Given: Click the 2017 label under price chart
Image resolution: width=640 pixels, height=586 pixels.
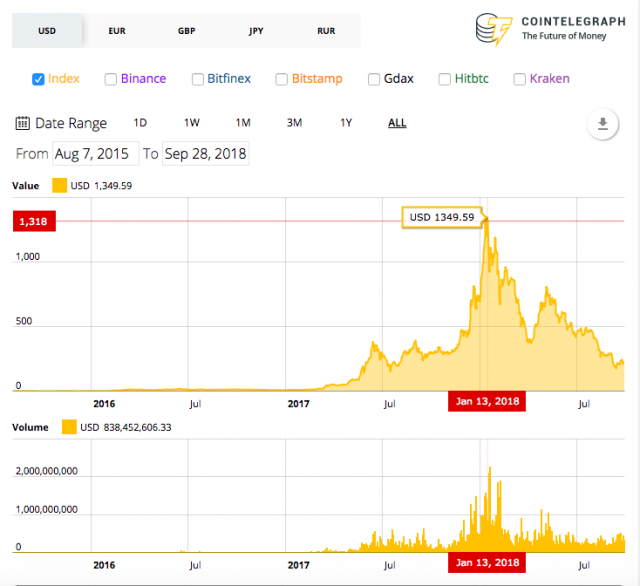Looking at the screenshot, I should coord(298,404).
